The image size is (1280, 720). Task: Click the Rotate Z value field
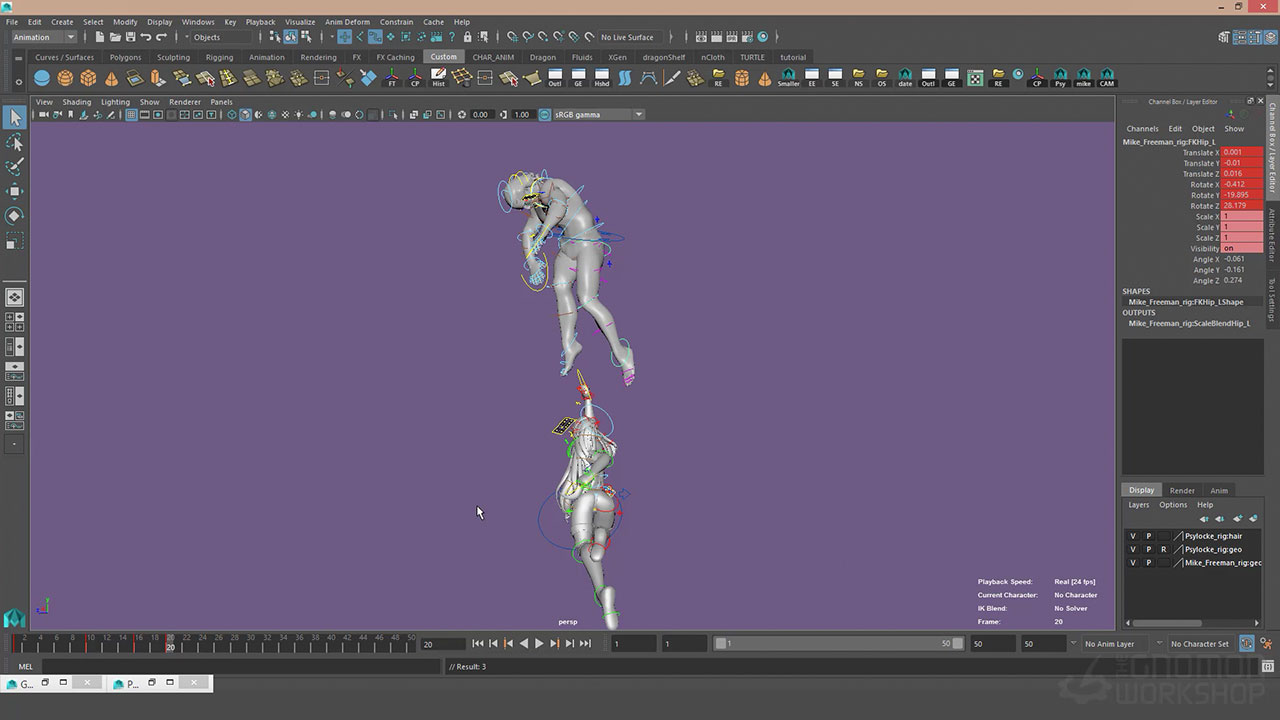click(x=1241, y=206)
